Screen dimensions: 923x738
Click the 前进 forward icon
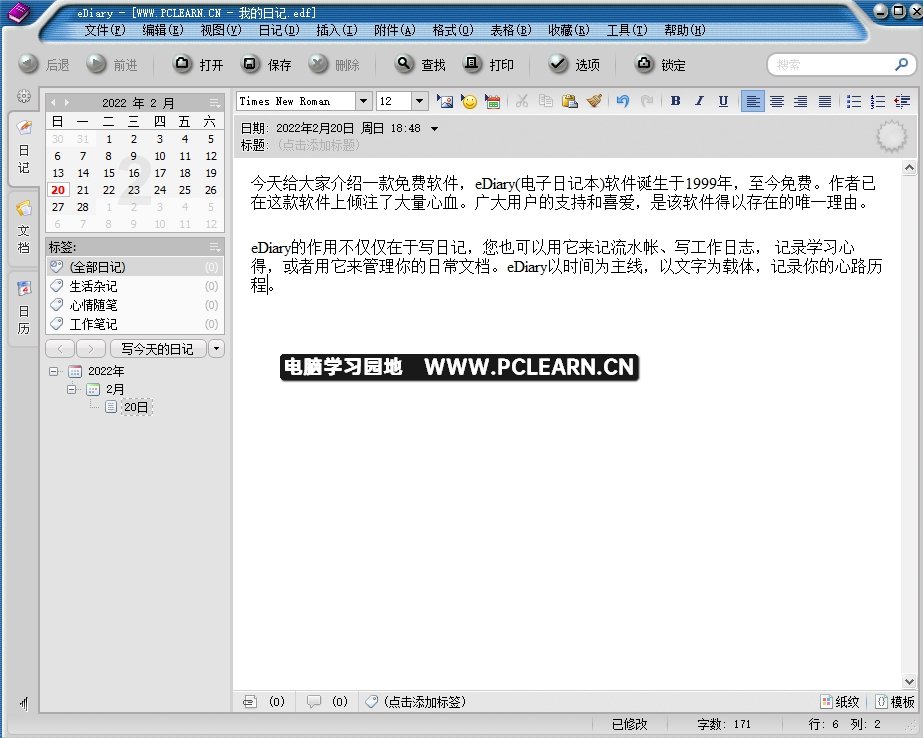[96, 64]
